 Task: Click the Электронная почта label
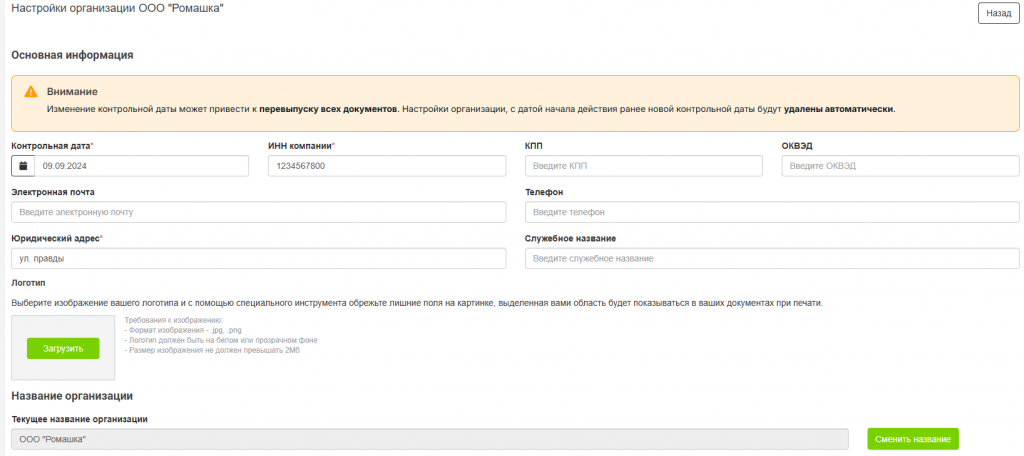coord(53,192)
